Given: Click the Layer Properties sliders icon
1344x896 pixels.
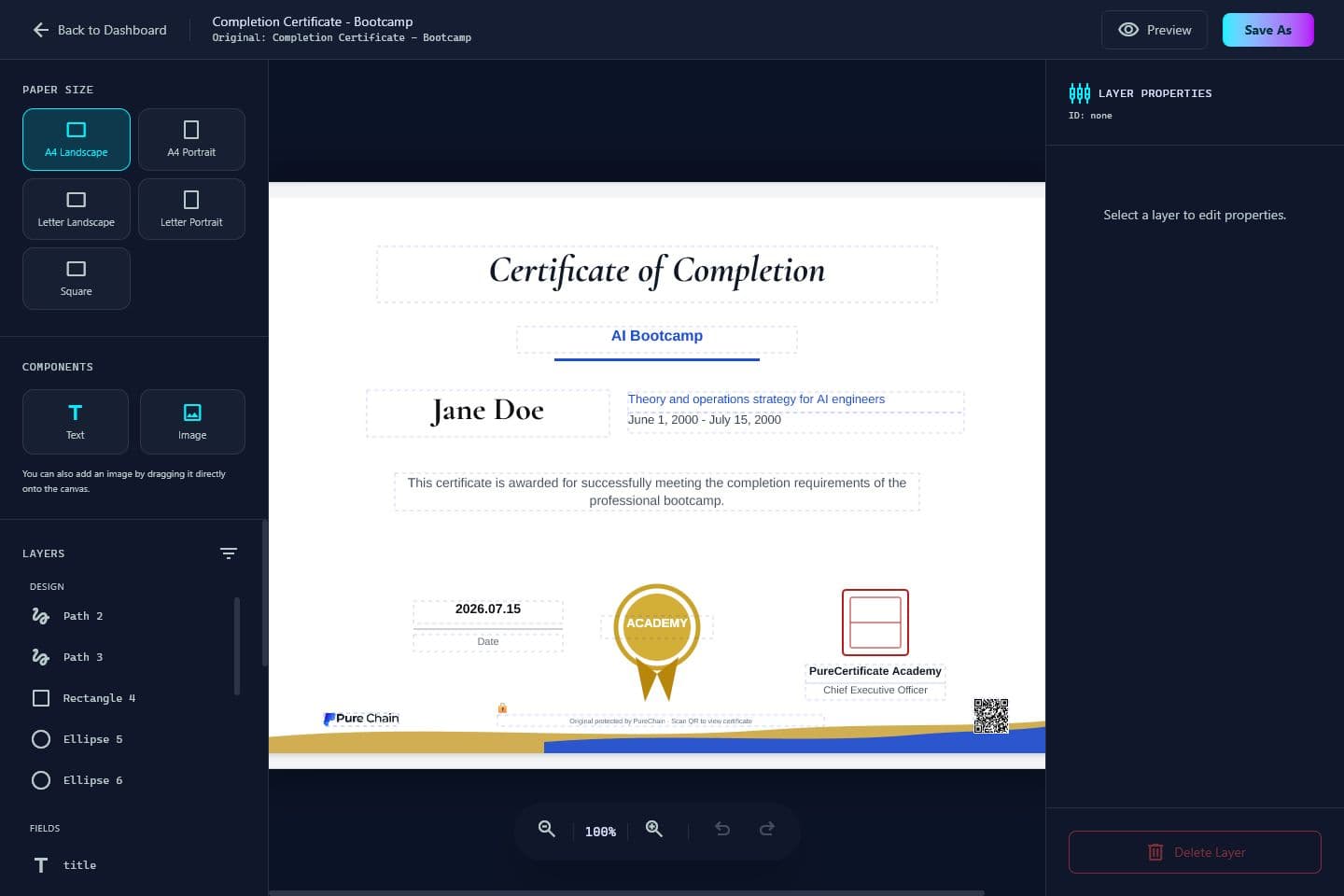Looking at the screenshot, I should pos(1079,92).
